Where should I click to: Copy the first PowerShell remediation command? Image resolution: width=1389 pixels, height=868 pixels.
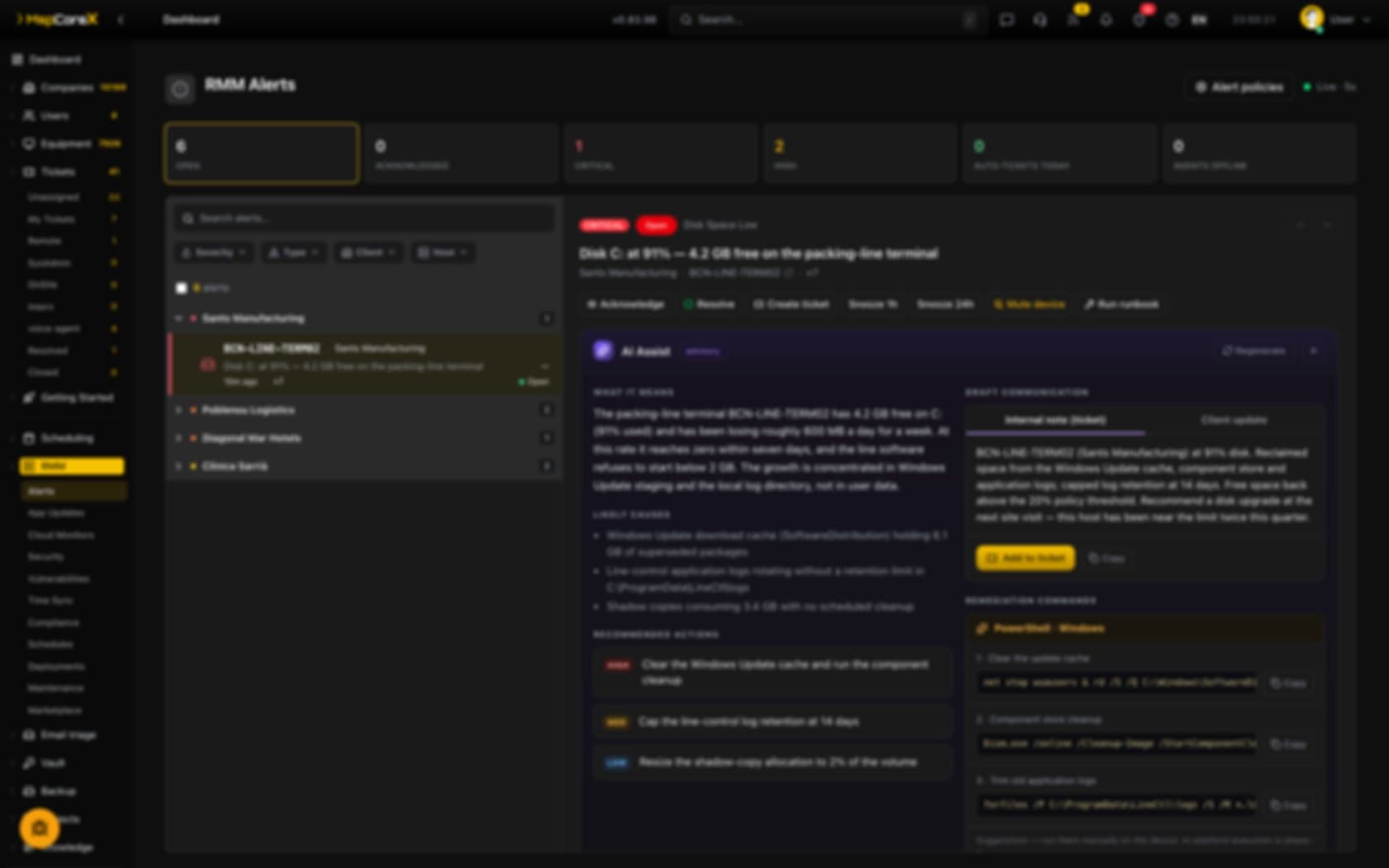coord(1288,683)
